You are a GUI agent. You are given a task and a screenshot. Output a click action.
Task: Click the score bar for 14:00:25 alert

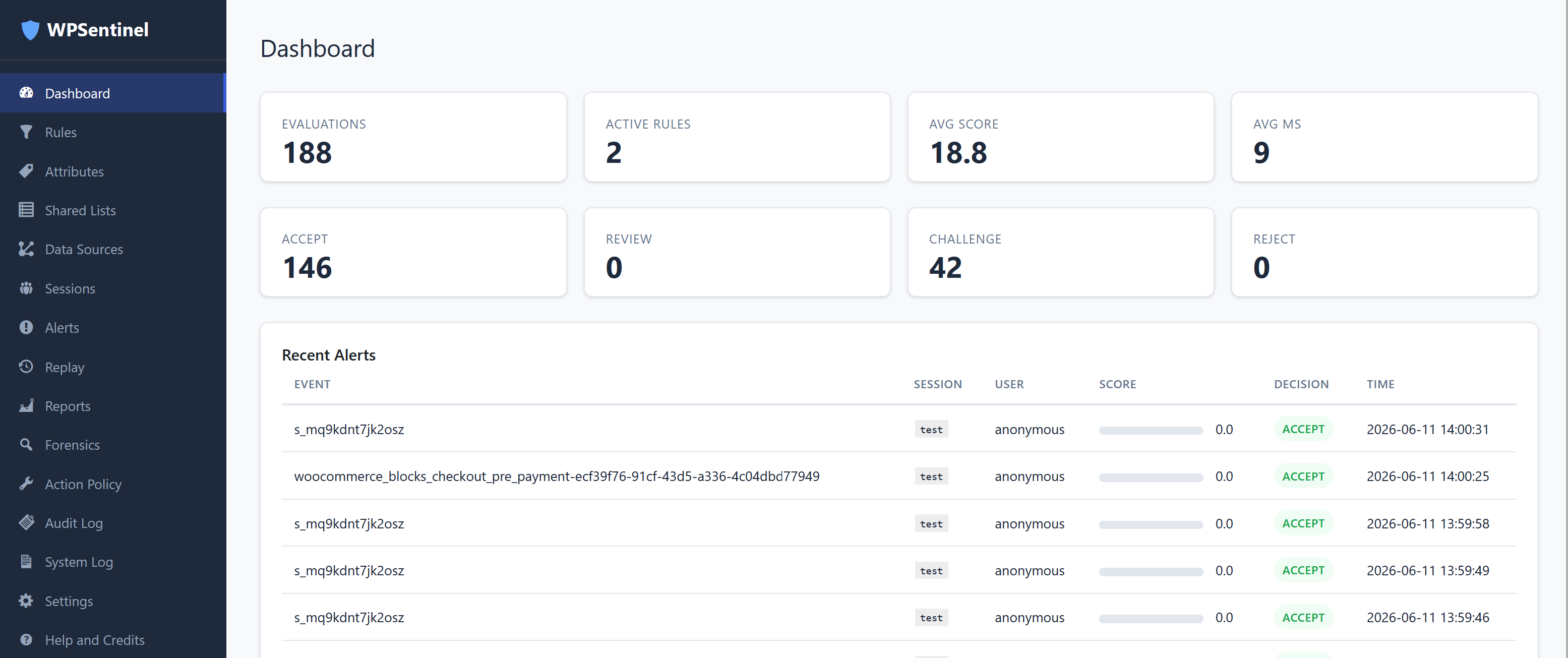1151,477
